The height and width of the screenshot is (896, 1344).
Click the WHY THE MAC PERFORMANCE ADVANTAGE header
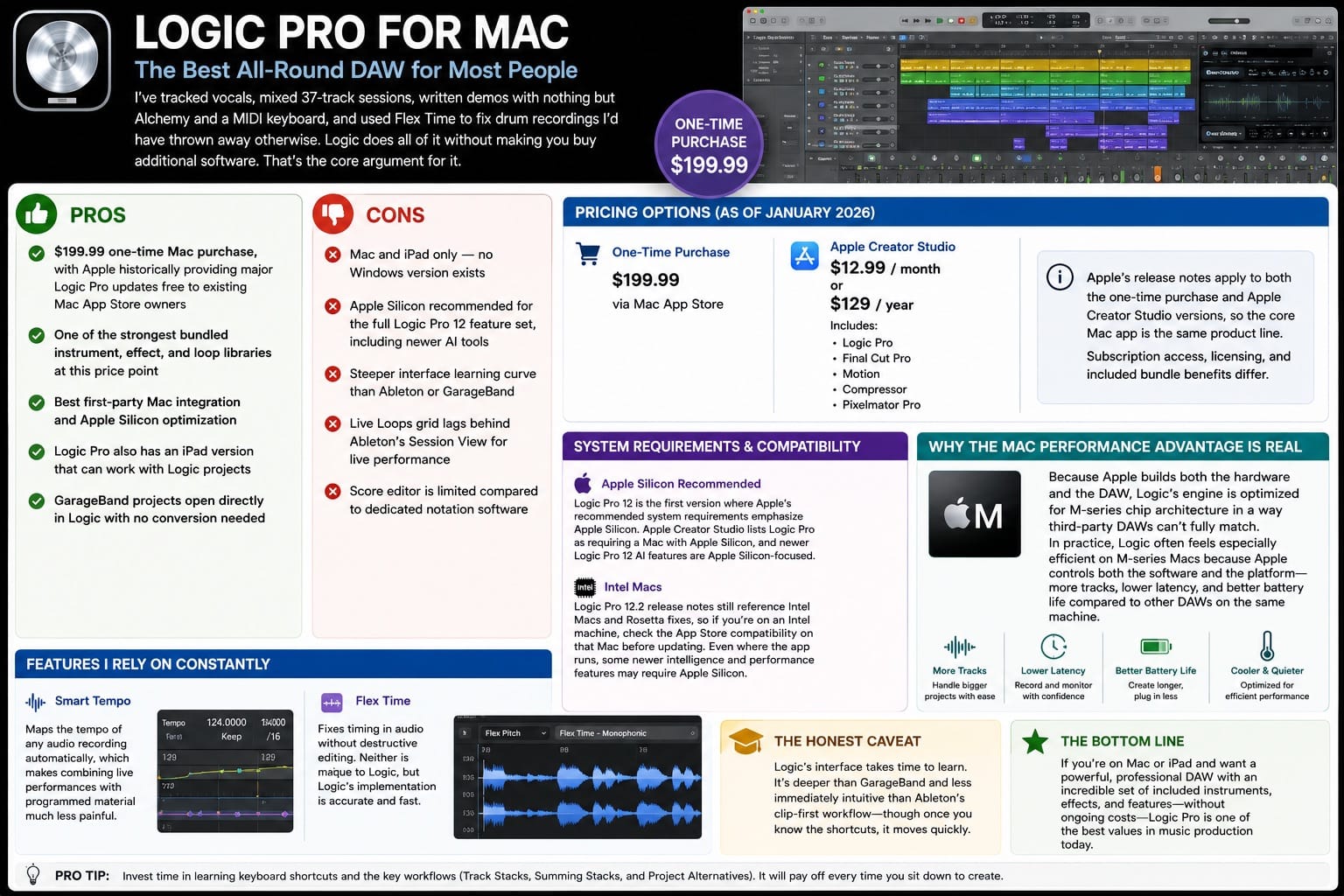tap(1123, 446)
